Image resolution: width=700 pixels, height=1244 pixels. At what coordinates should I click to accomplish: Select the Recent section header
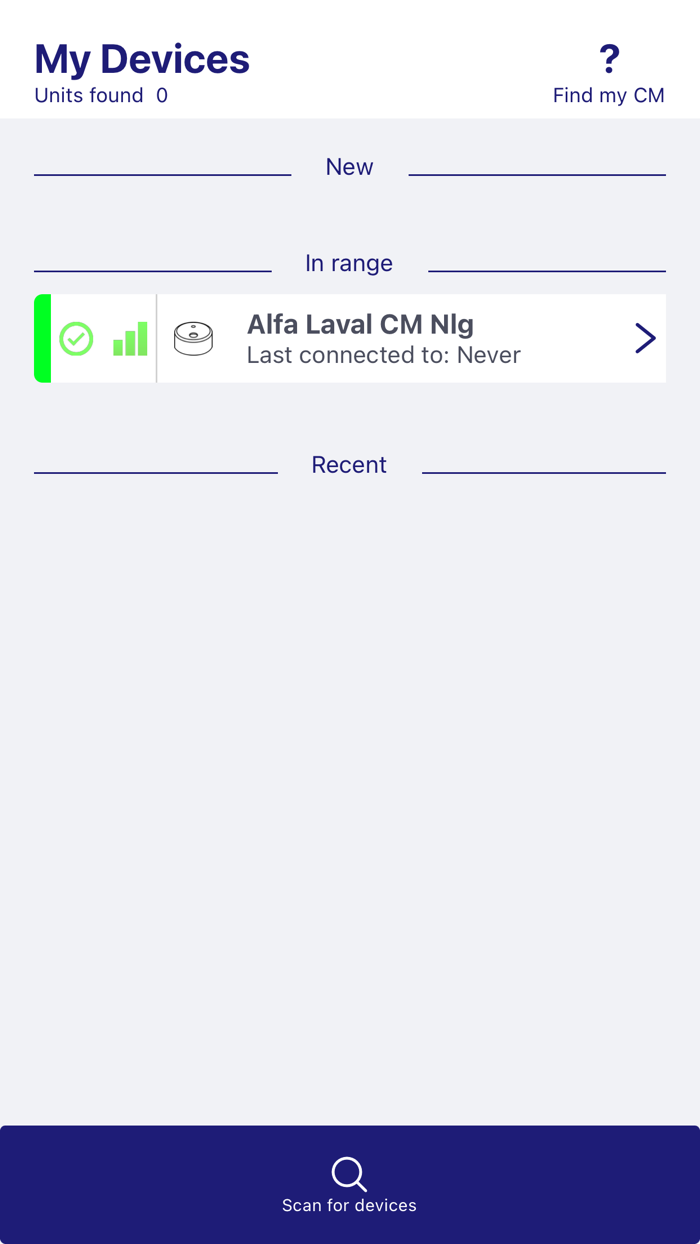point(348,464)
